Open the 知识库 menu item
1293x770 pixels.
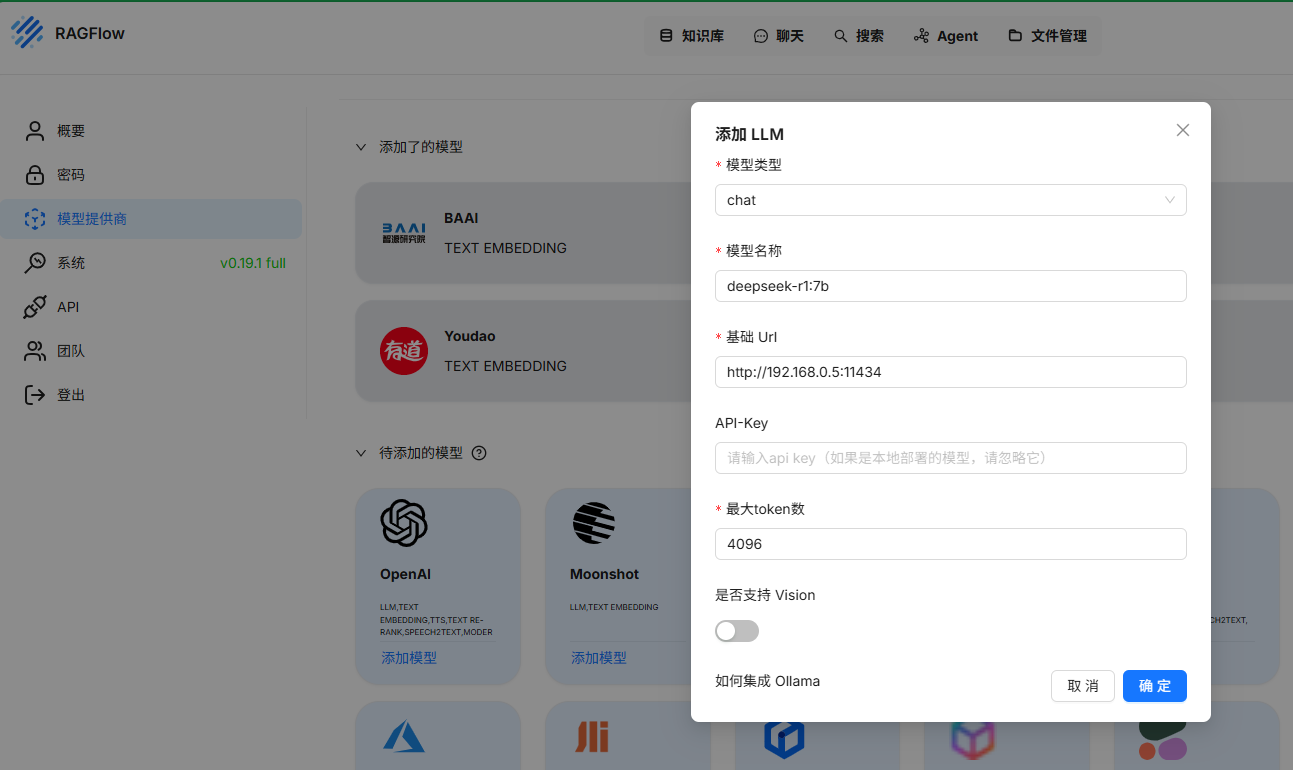coord(690,35)
